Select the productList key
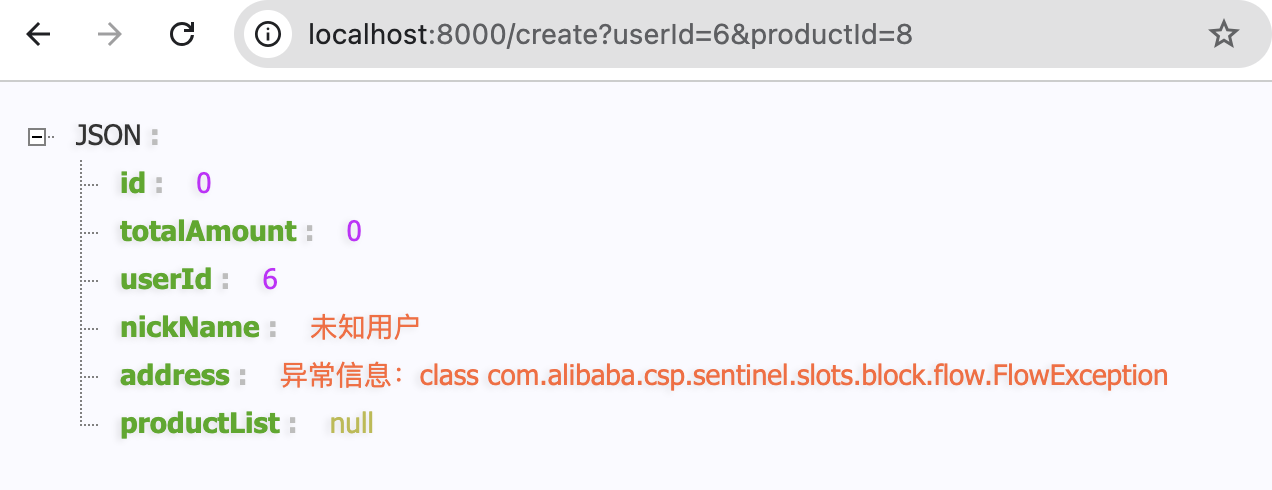This screenshot has height=490, width=1272. [x=200, y=423]
